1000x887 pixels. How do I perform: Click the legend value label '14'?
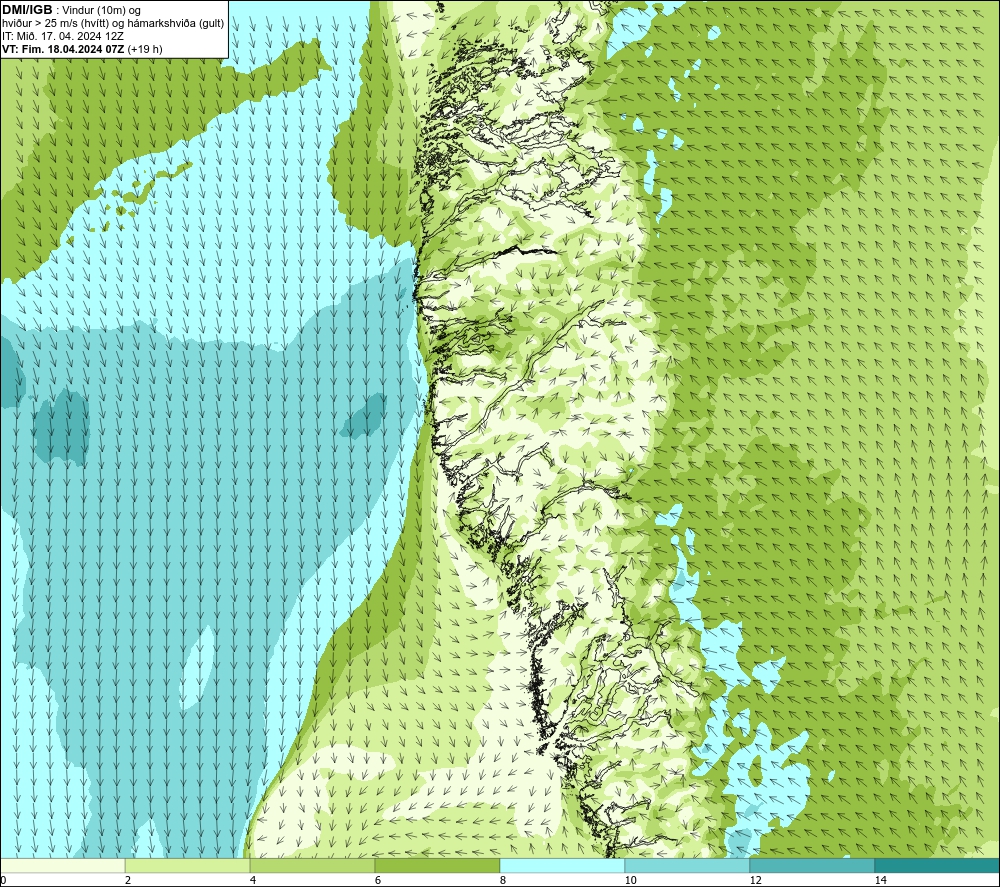pyautogui.click(x=880, y=880)
